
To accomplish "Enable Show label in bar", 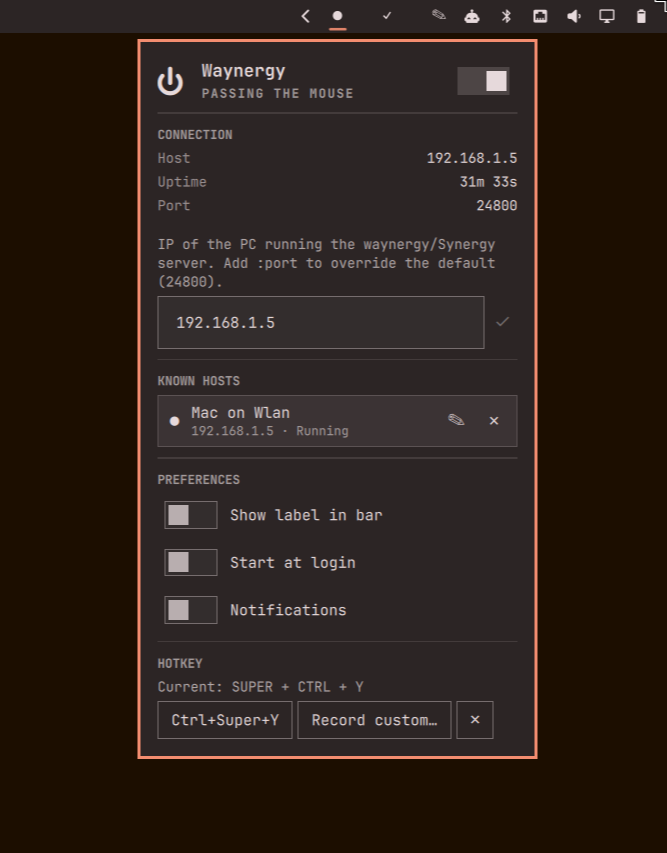I will coord(191,515).
